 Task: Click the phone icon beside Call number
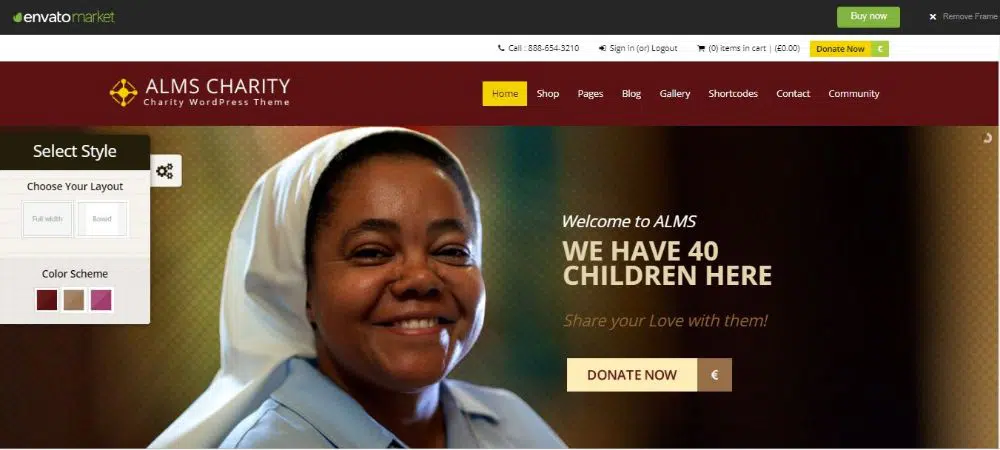(x=501, y=48)
